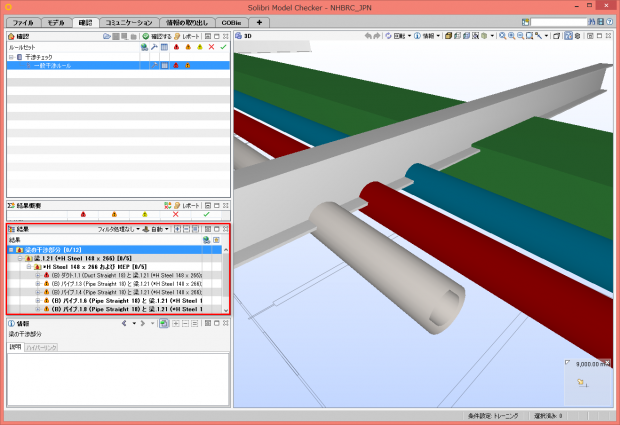Viewport: 620px width, 425px height.
Task: Click the red X rejected icon in results summary
Action: coord(175,214)
